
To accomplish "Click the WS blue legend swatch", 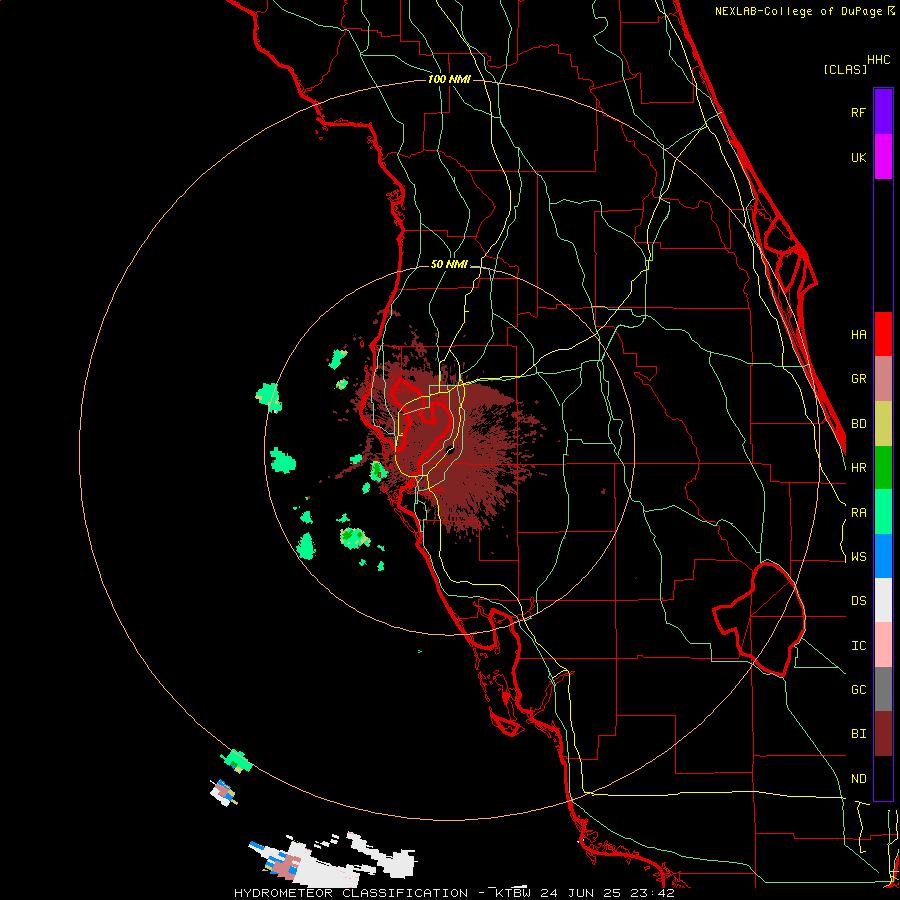I will coord(883,556).
